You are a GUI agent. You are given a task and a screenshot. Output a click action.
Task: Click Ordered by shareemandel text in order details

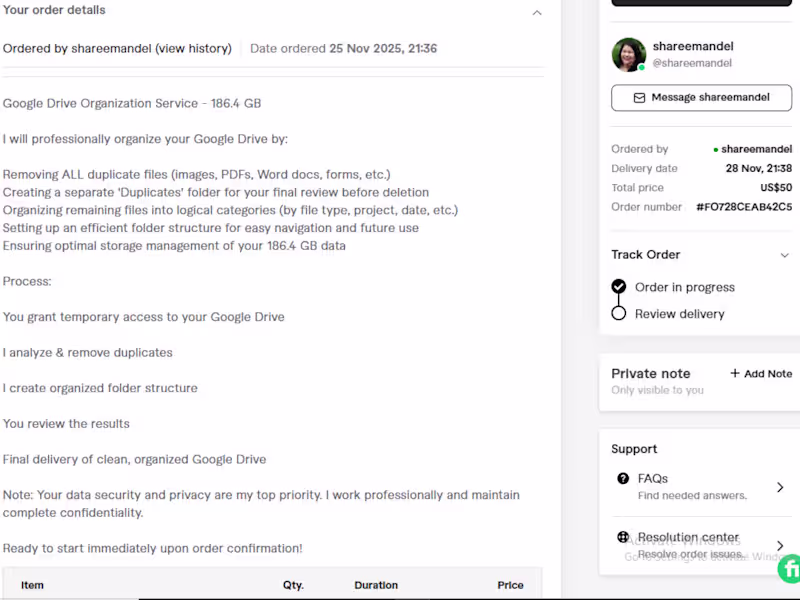[x=77, y=48]
